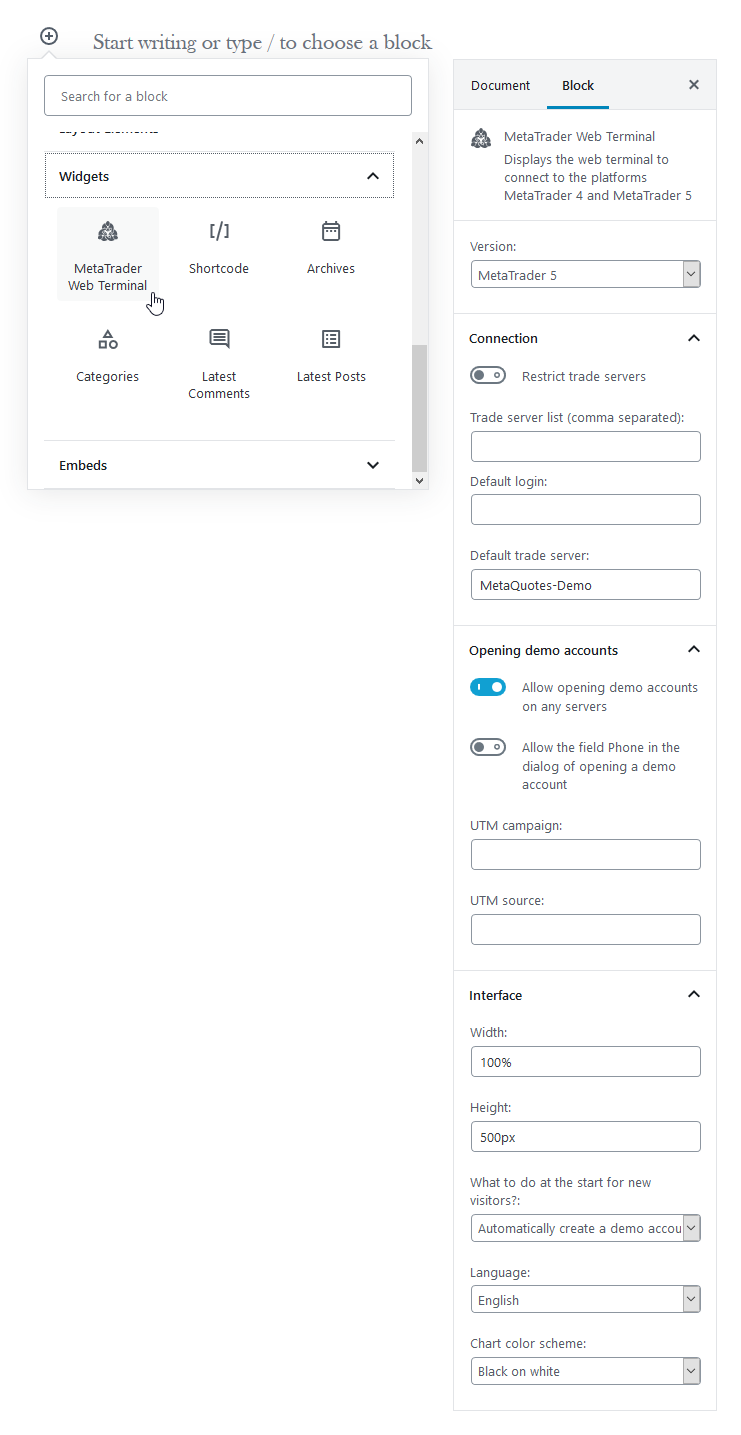
Task: Insert the MetaTrader Web Terminal block
Action: pyautogui.click(x=108, y=256)
